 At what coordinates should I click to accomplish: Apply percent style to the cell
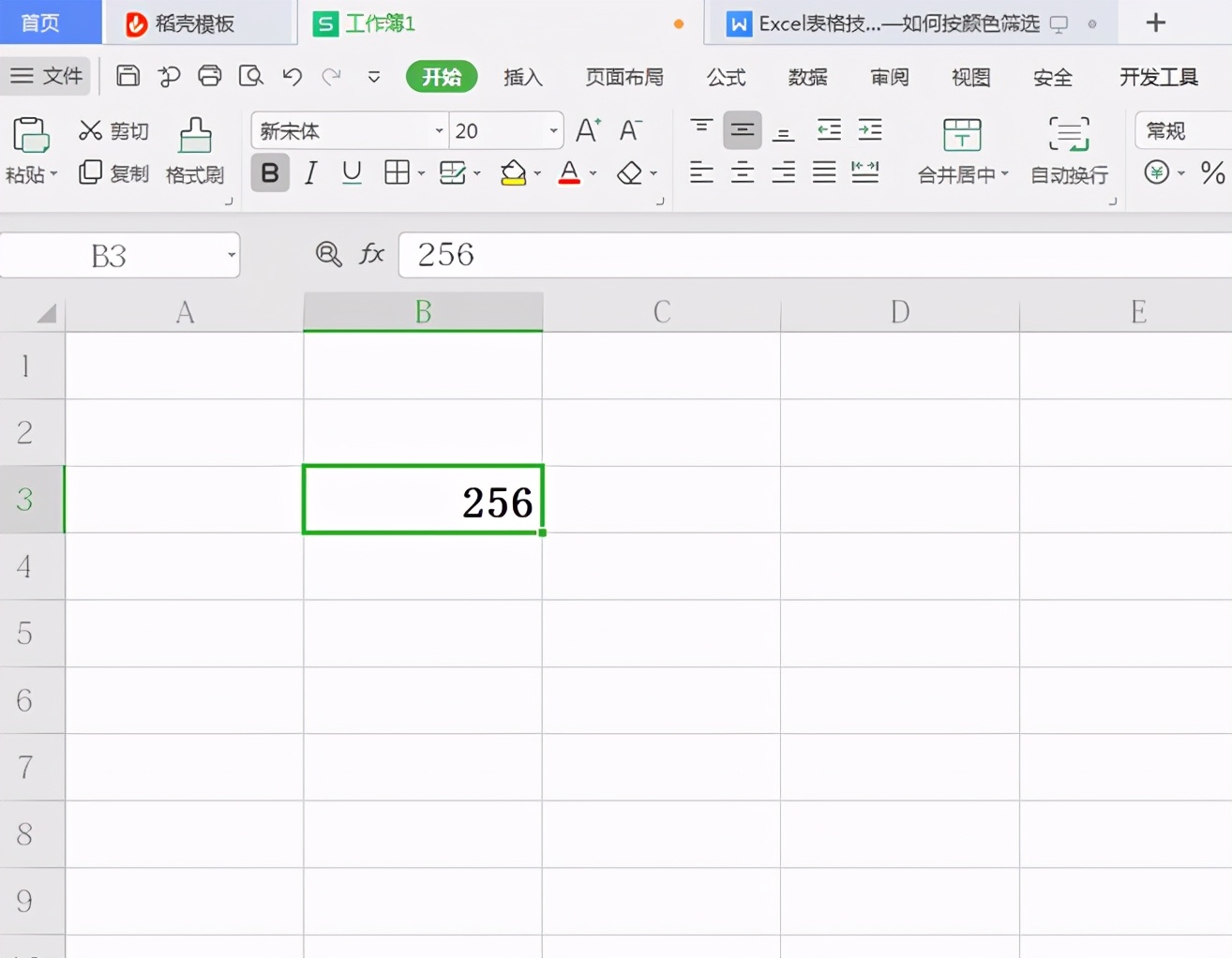(x=1212, y=172)
